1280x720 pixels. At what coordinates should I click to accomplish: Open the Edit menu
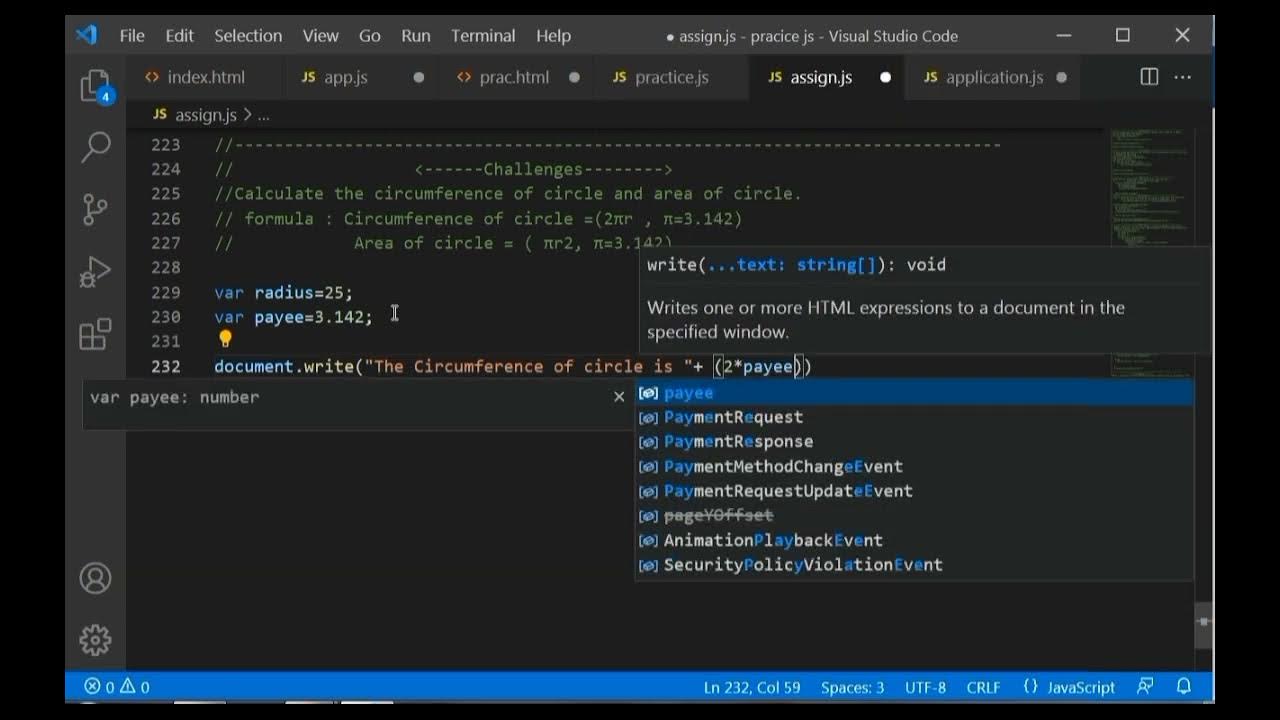coord(179,35)
